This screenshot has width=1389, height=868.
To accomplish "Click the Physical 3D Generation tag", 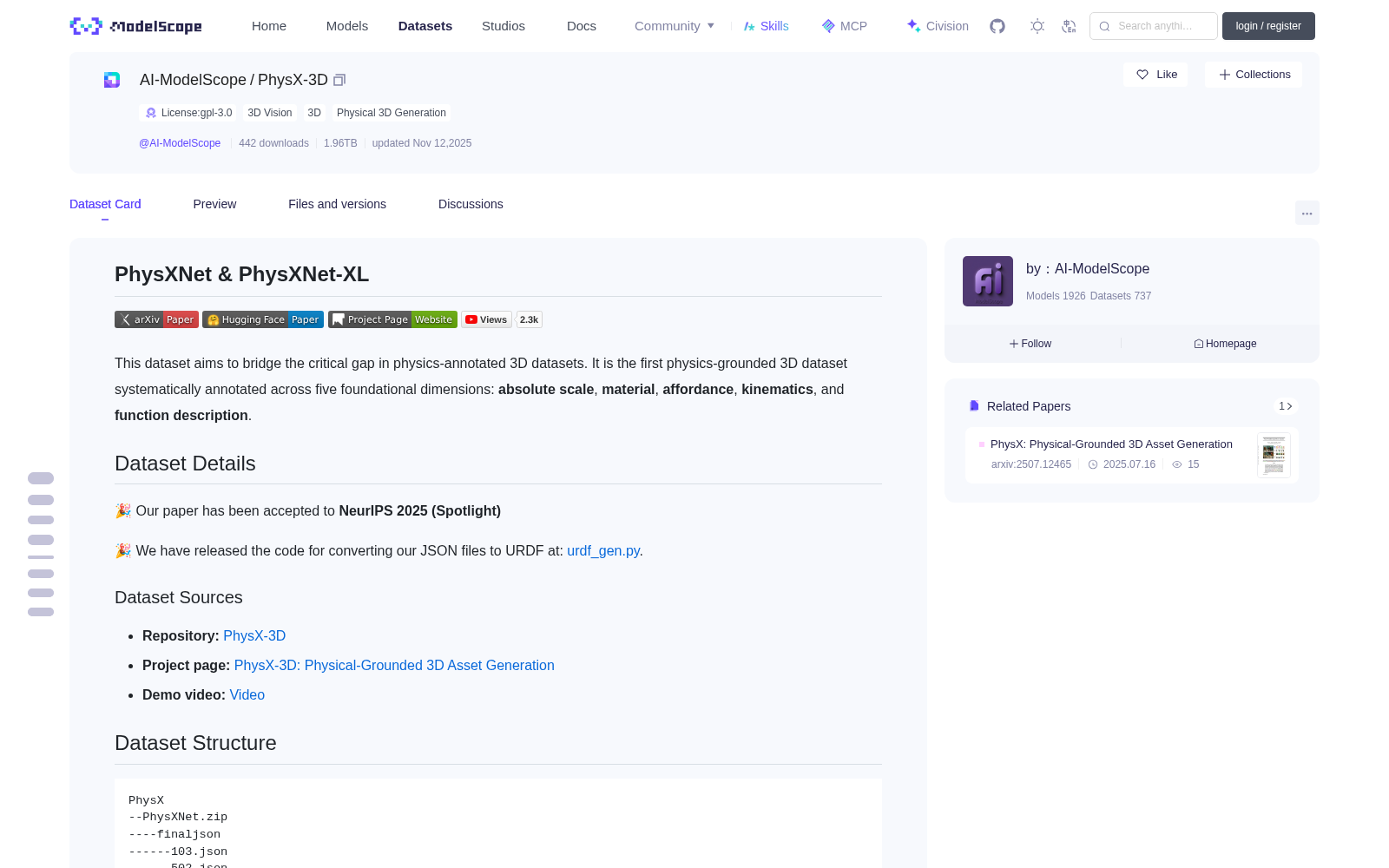I will 392,113.
